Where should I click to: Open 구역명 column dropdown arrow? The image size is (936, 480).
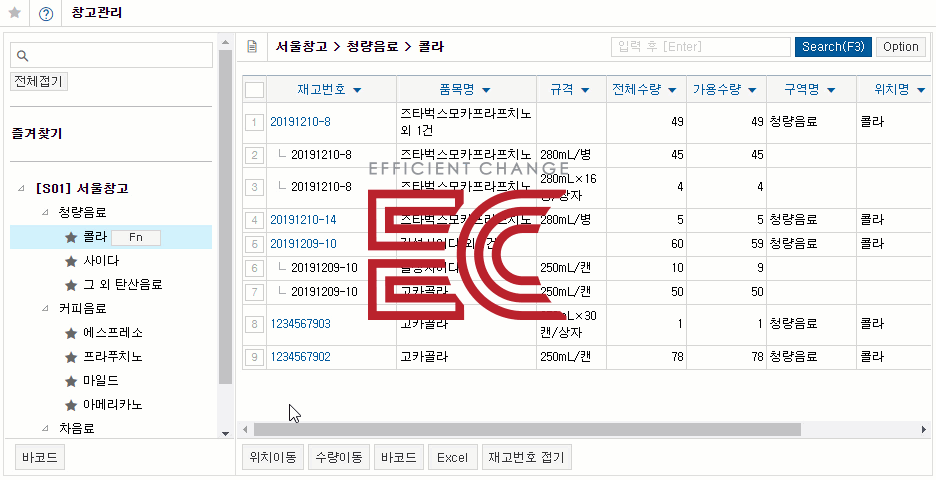pyautogui.click(x=831, y=90)
